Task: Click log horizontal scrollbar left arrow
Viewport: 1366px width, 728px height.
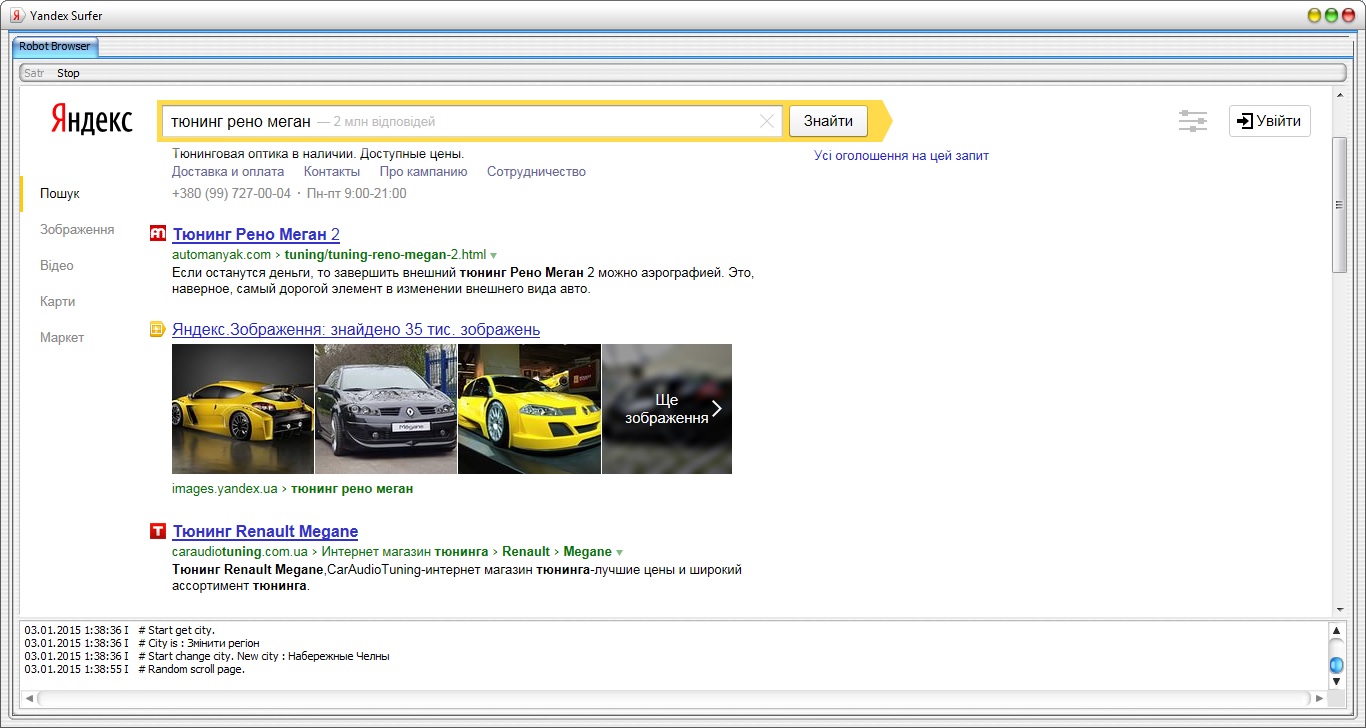Action: tap(29, 698)
